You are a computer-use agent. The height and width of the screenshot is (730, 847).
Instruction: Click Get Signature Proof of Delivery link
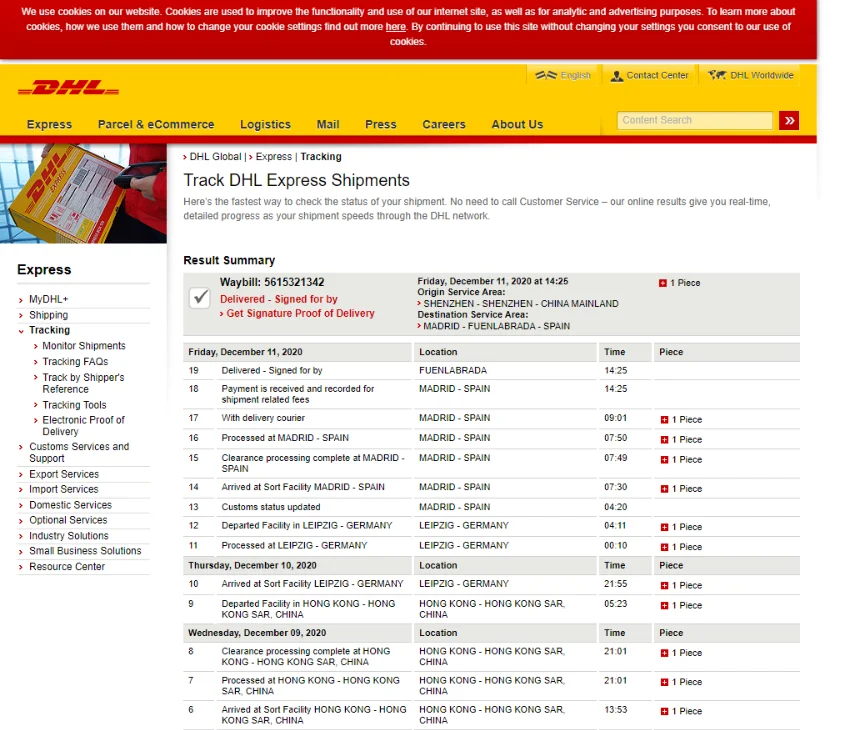[x=300, y=313]
